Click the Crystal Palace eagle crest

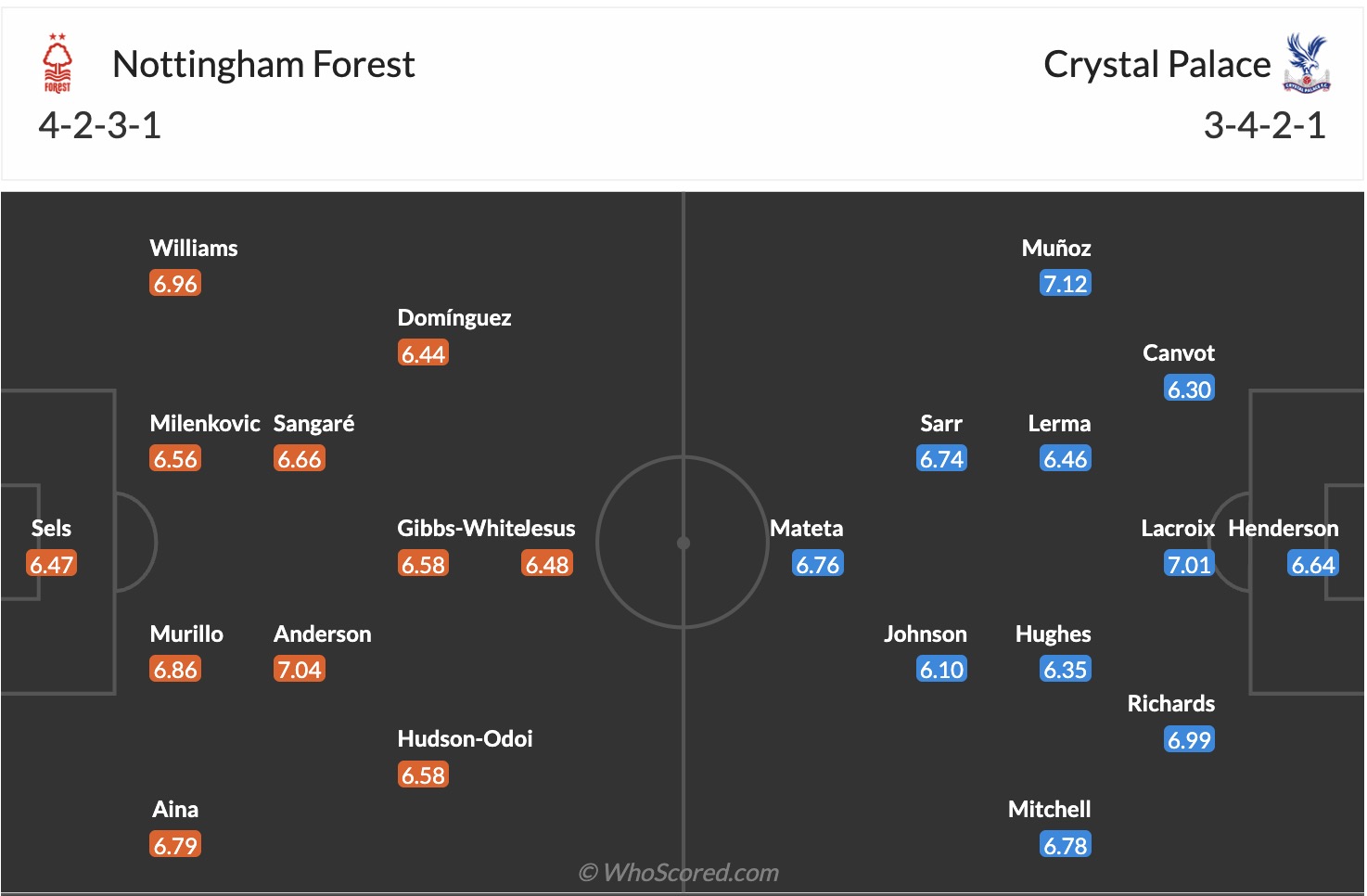[x=1307, y=63]
